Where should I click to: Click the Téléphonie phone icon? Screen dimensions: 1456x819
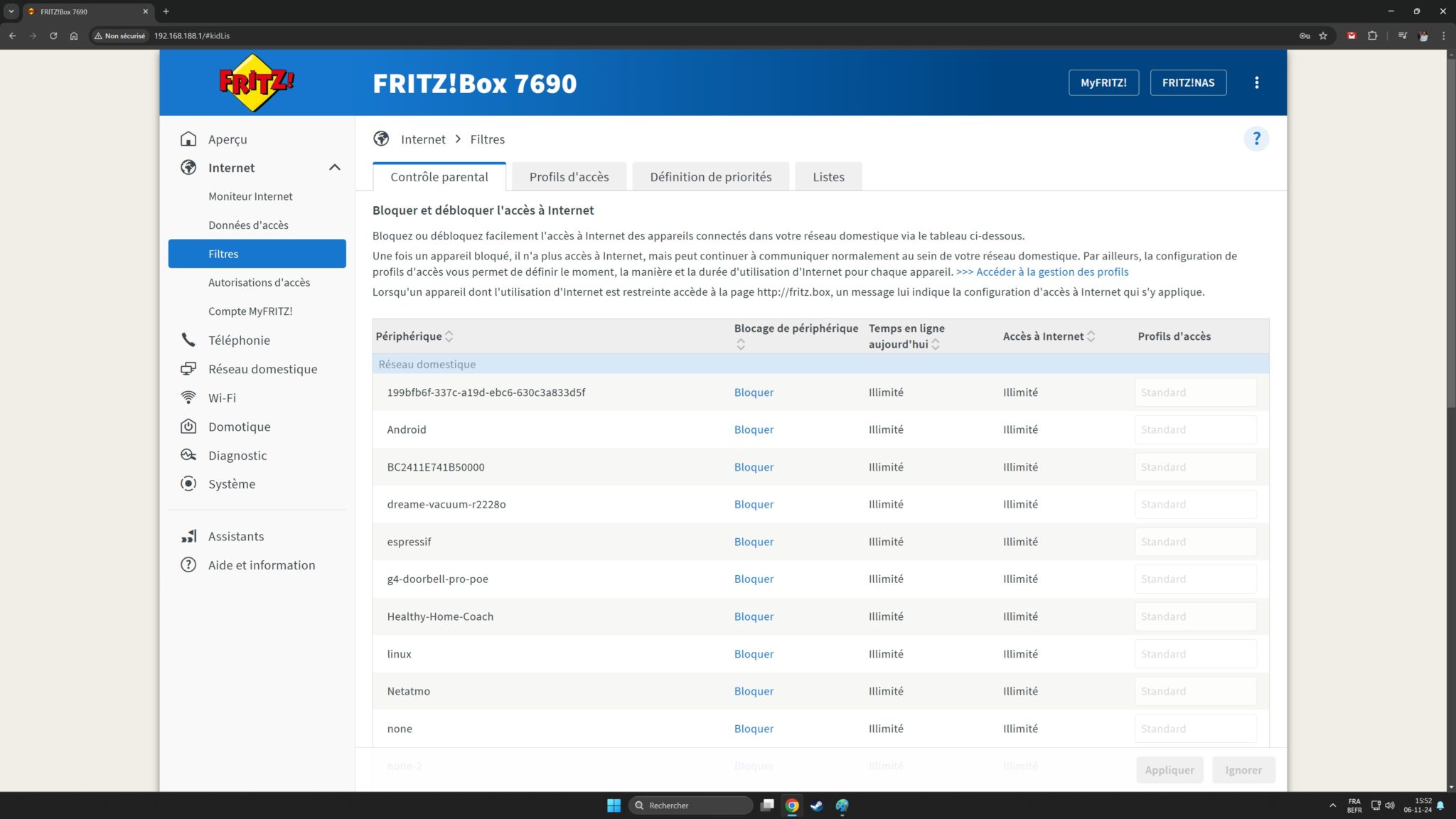pyautogui.click(x=188, y=340)
